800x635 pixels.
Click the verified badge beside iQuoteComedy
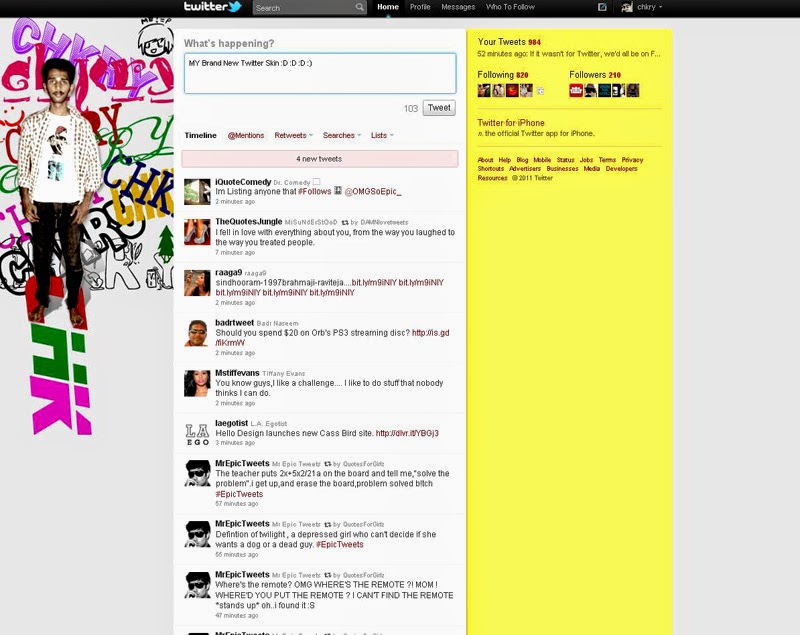316,182
